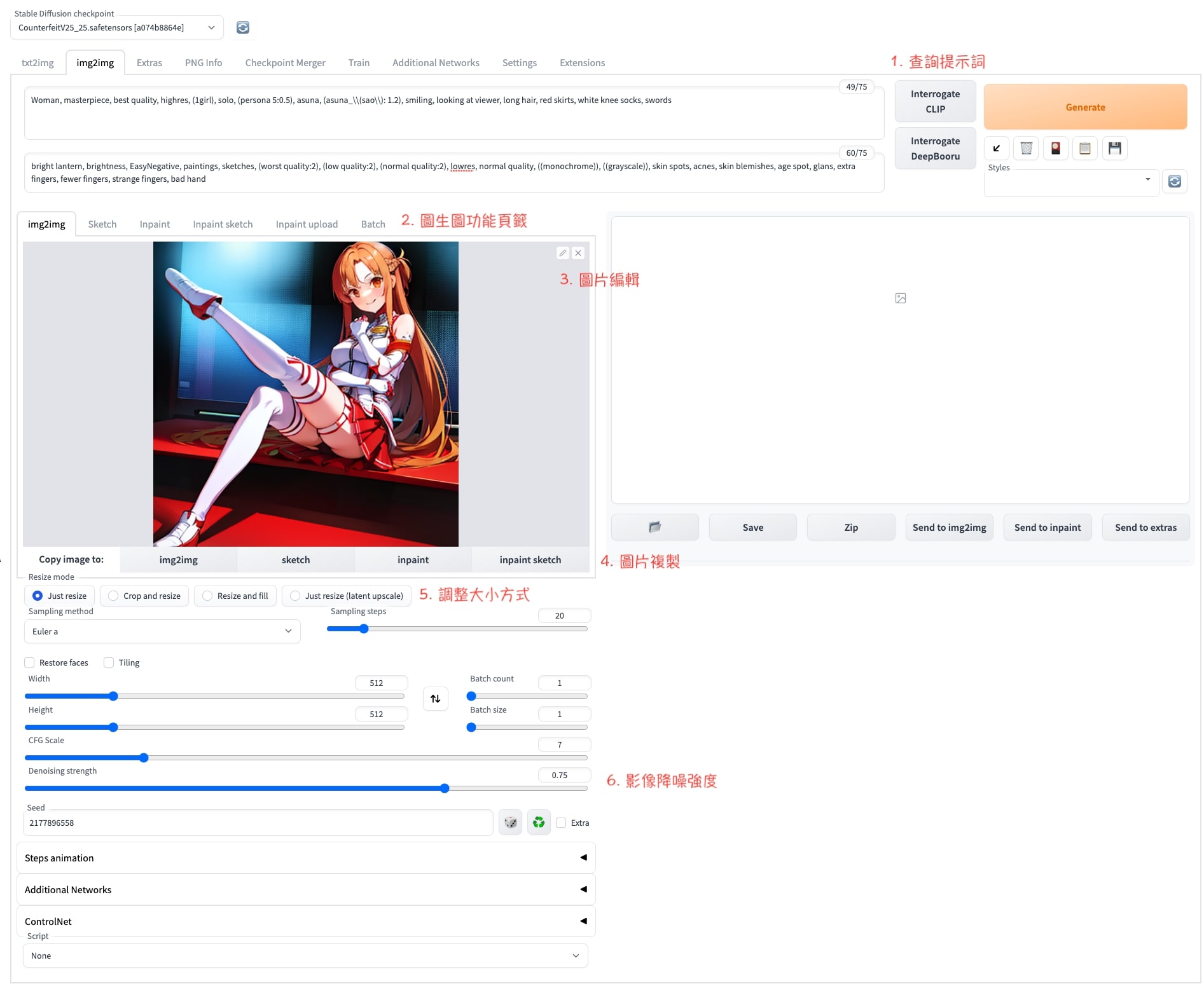1204x986 pixels.
Task: Open the Additional Networks top tab
Action: click(436, 62)
